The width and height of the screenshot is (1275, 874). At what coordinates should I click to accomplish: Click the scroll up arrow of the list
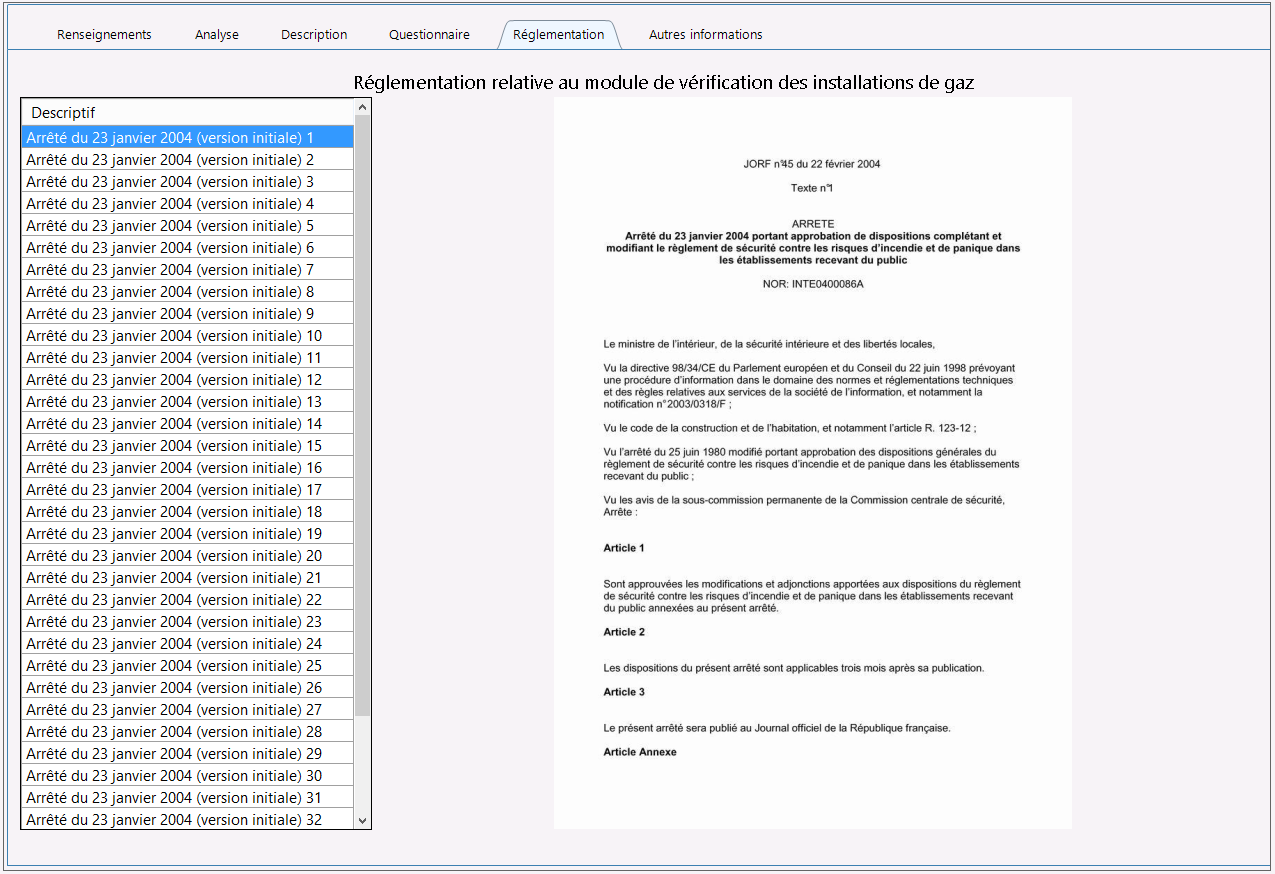click(362, 107)
